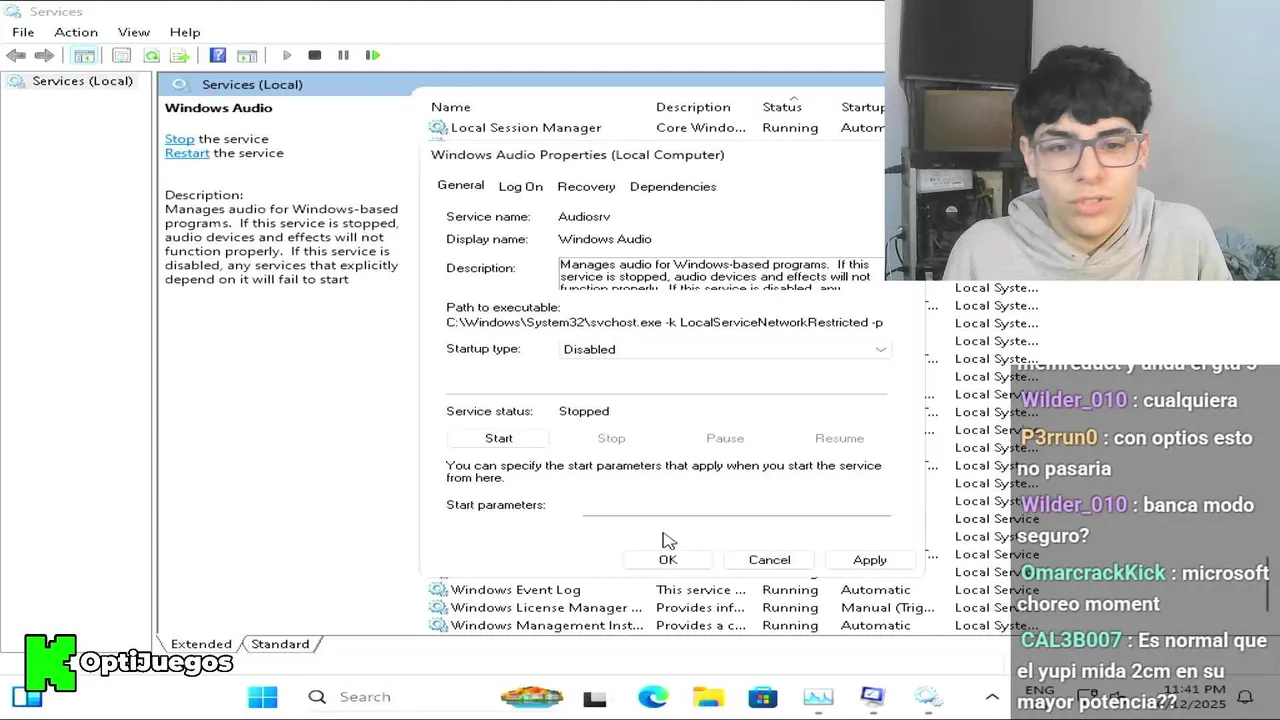1280x720 pixels.
Task: Click the Forward arrow in Services toolbar
Action: pos(44,55)
